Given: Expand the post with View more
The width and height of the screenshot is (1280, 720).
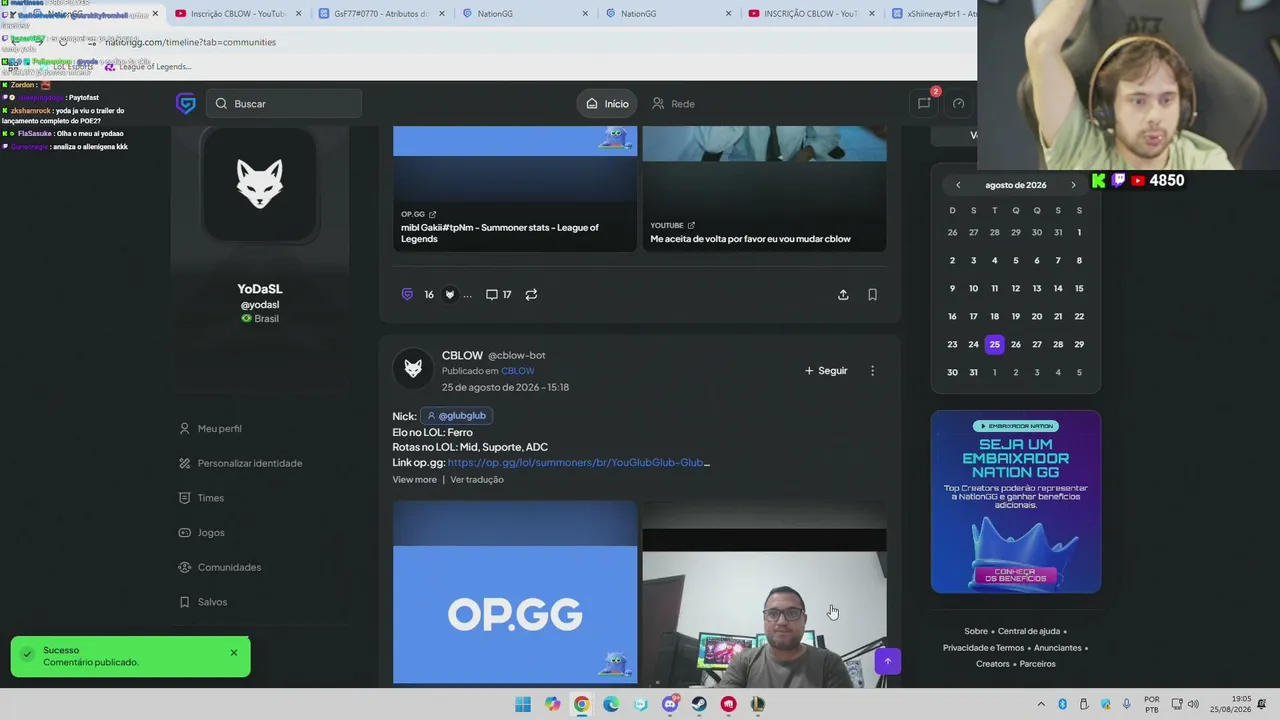Looking at the screenshot, I should [414, 480].
